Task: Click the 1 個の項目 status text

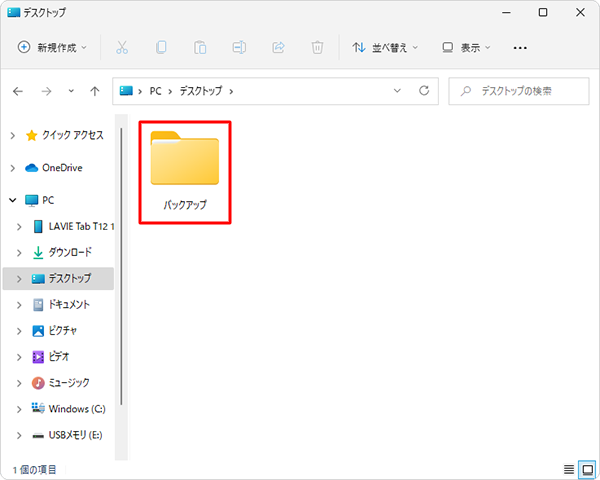Action: [34, 469]
